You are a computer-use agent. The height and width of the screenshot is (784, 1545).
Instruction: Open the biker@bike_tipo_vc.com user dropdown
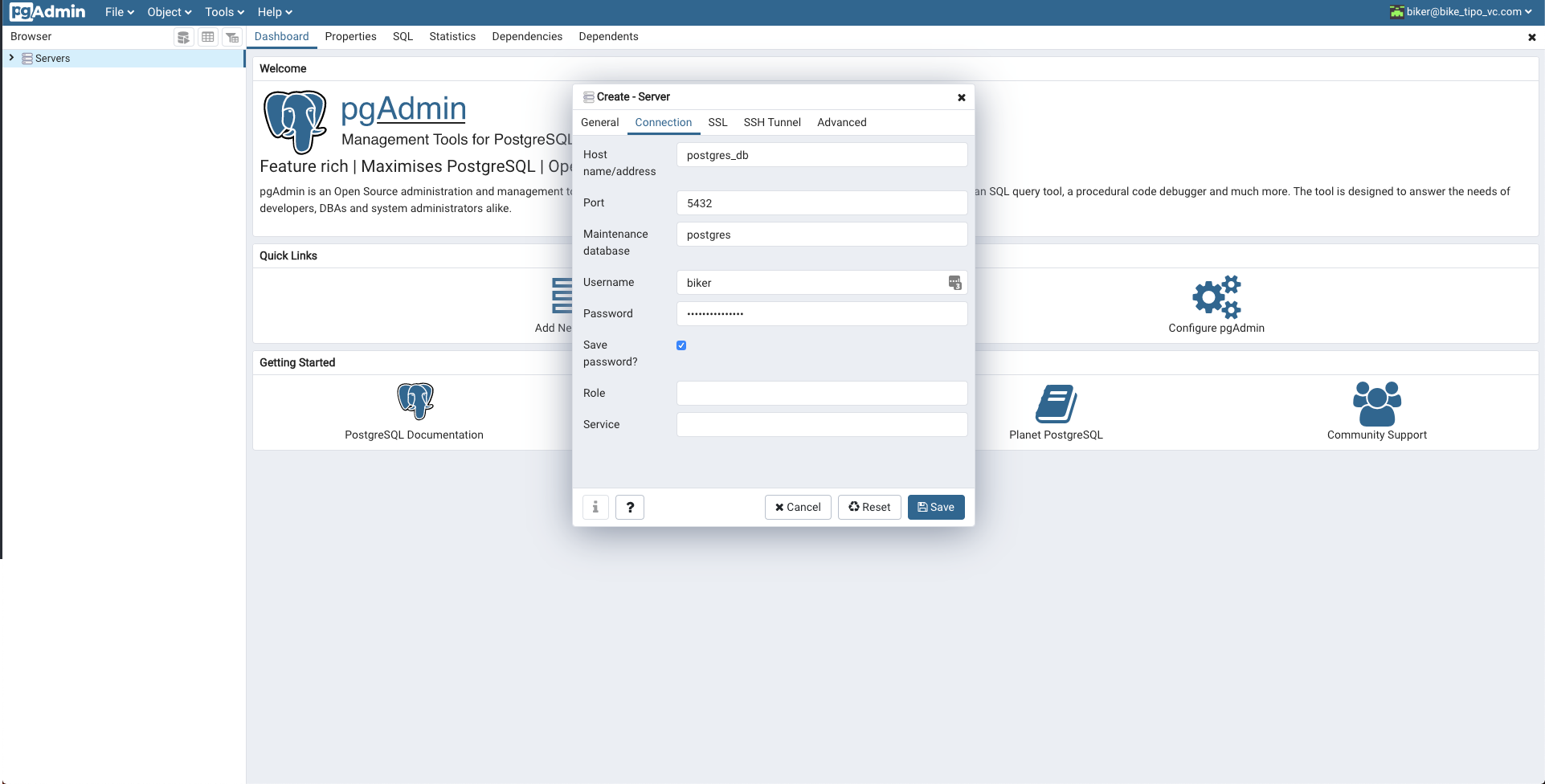pyautogui.click(x=1469, y=12)
